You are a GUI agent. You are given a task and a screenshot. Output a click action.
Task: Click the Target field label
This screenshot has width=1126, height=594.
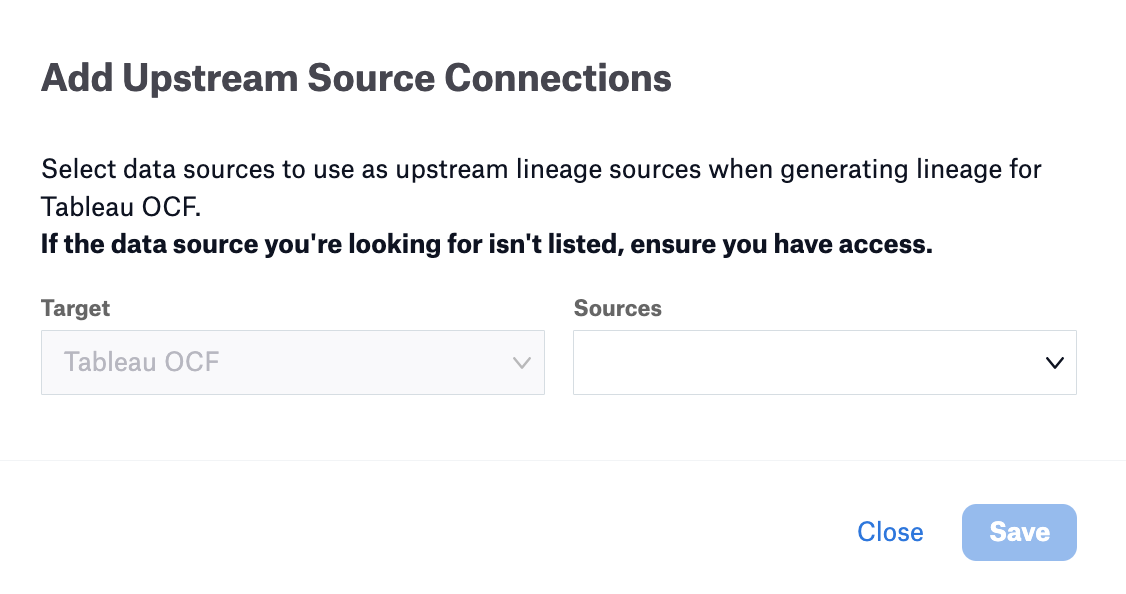[x=75, y=308]
